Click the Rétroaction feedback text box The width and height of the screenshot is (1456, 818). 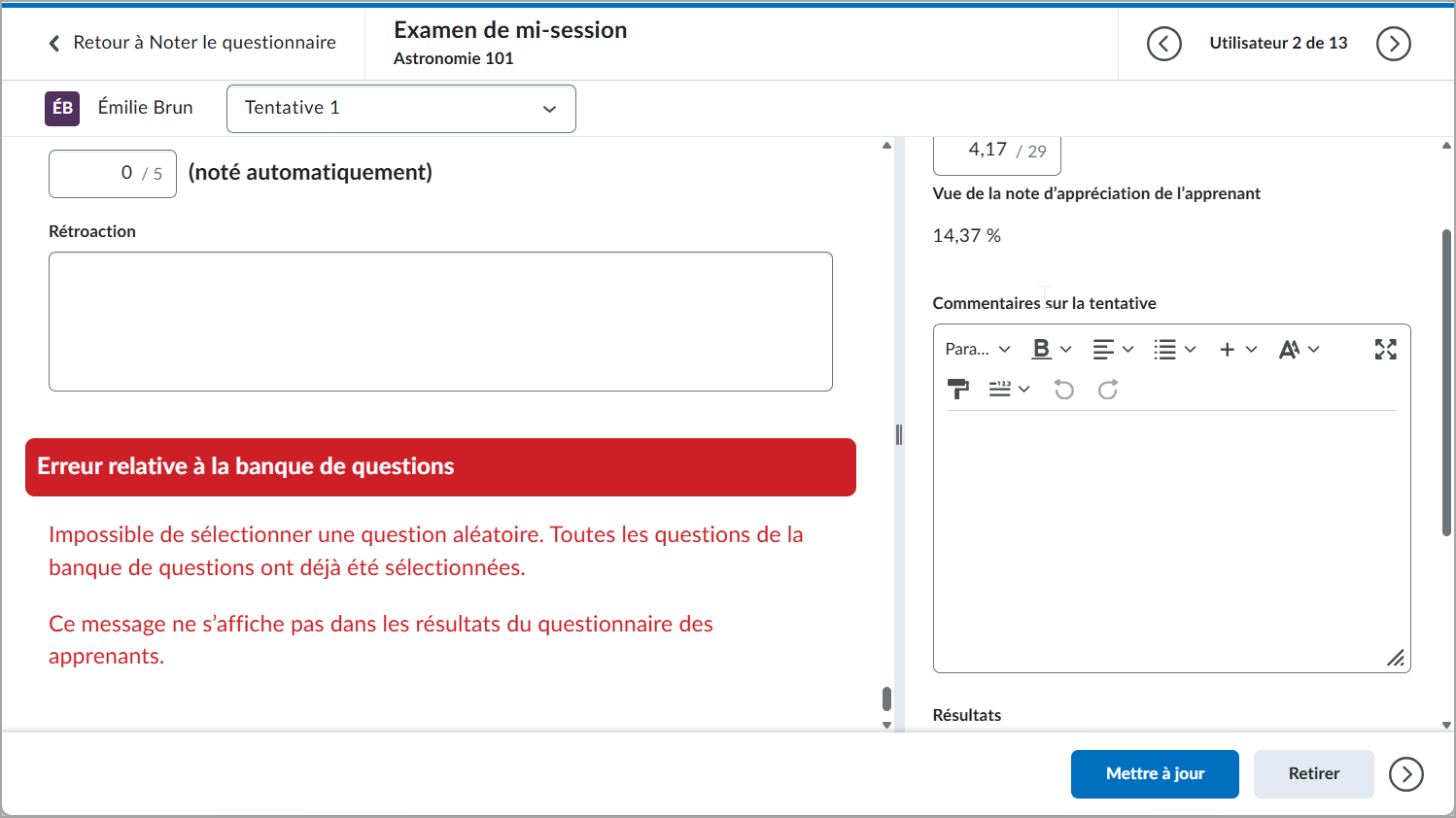(440, 322)
